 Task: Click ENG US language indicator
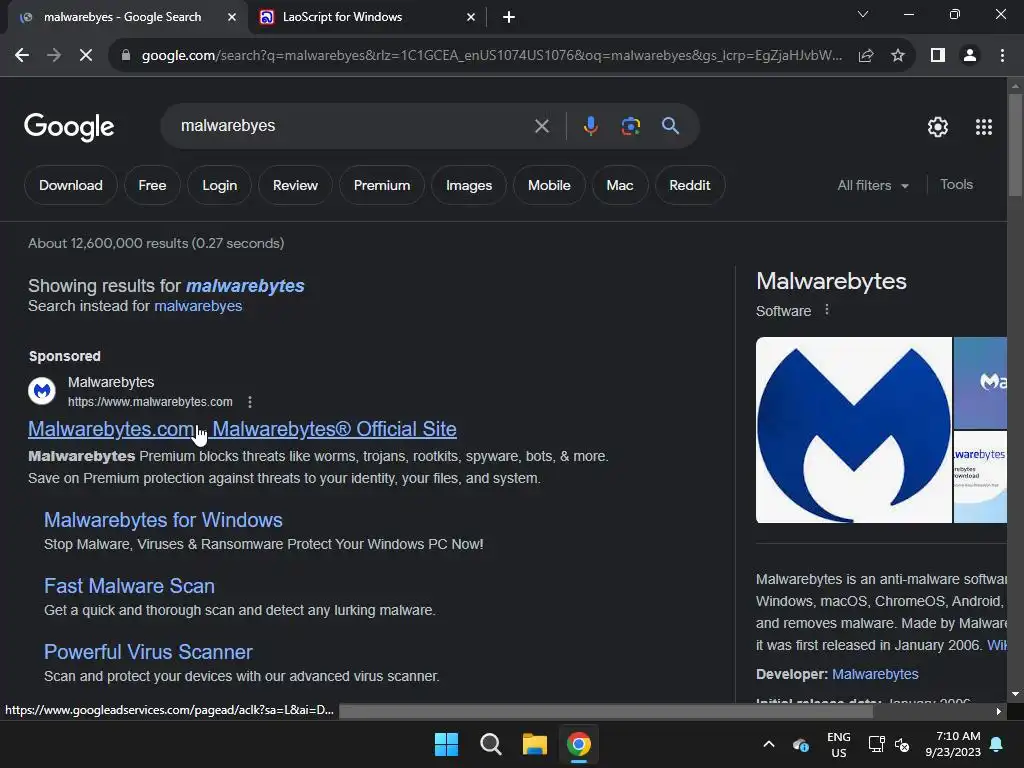click(839, 744)
